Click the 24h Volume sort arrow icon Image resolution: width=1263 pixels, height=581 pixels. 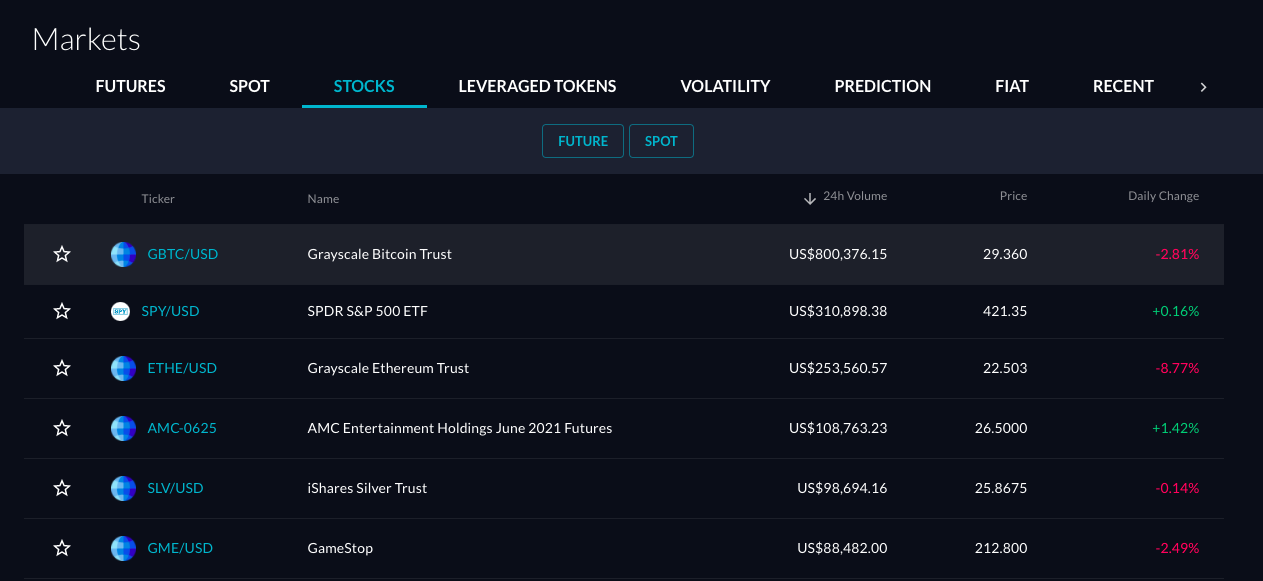point(809,197)
